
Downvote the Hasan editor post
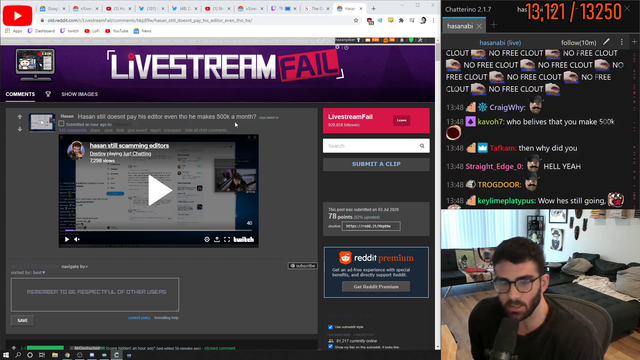[20, 129]
